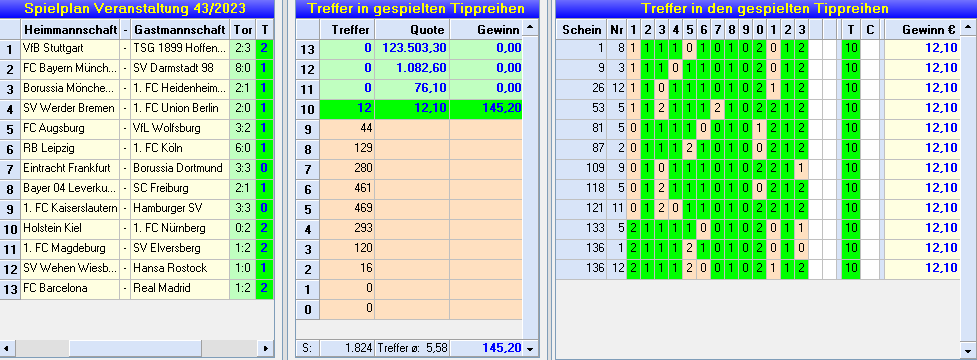Click Schein 118 cell
The height and width of the screenshot is (360, 977).
pos(581,188)
